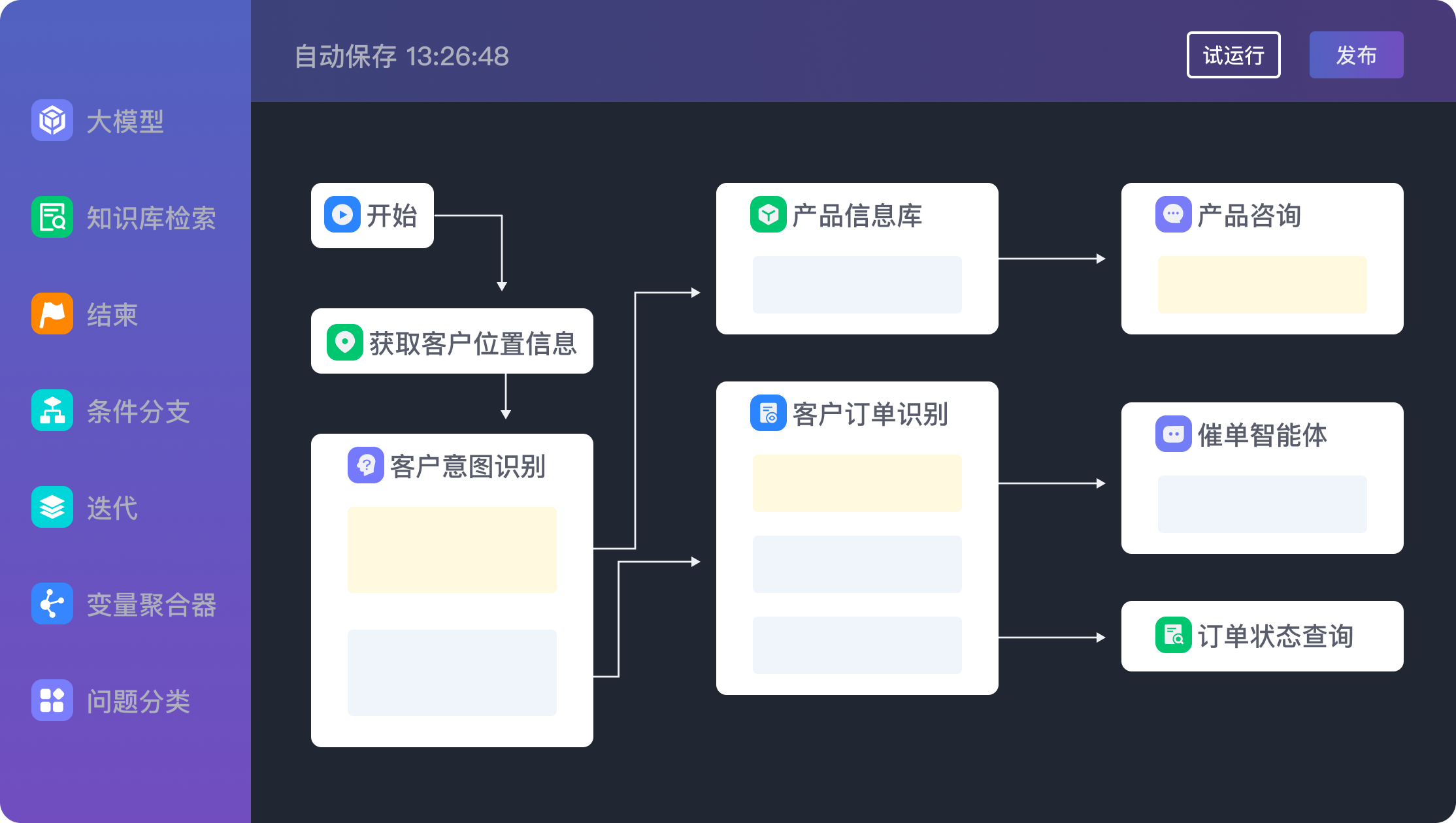The width and height of the screenshot is (1456, 823).
Task: Choose the 条件分支 branch icon
Action: (x=52, y=410)
